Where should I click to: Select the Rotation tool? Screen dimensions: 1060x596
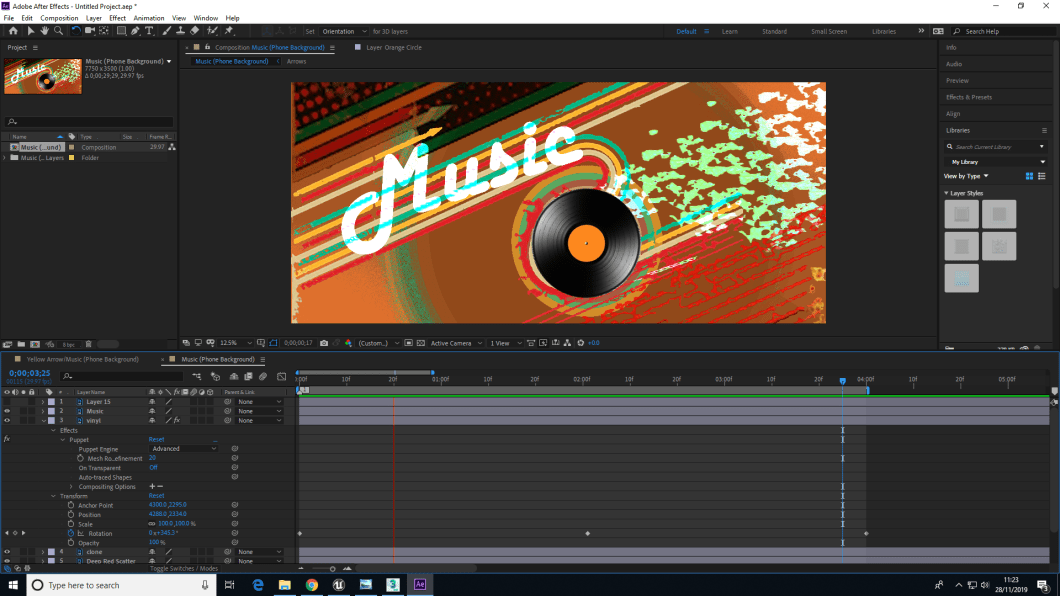click(75, 30)
